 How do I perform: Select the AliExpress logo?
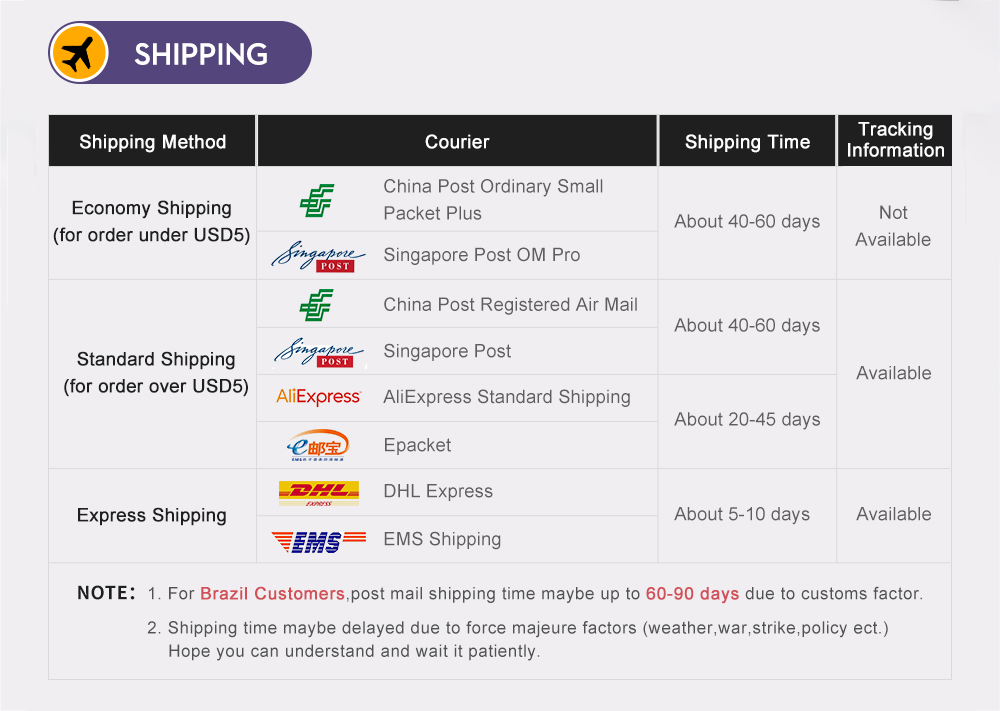point(318,397)
